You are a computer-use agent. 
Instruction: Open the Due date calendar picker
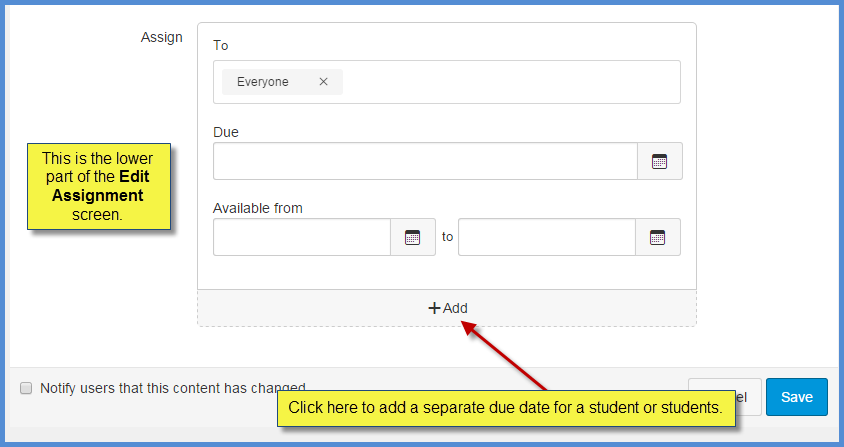click(x=659, y=161)
